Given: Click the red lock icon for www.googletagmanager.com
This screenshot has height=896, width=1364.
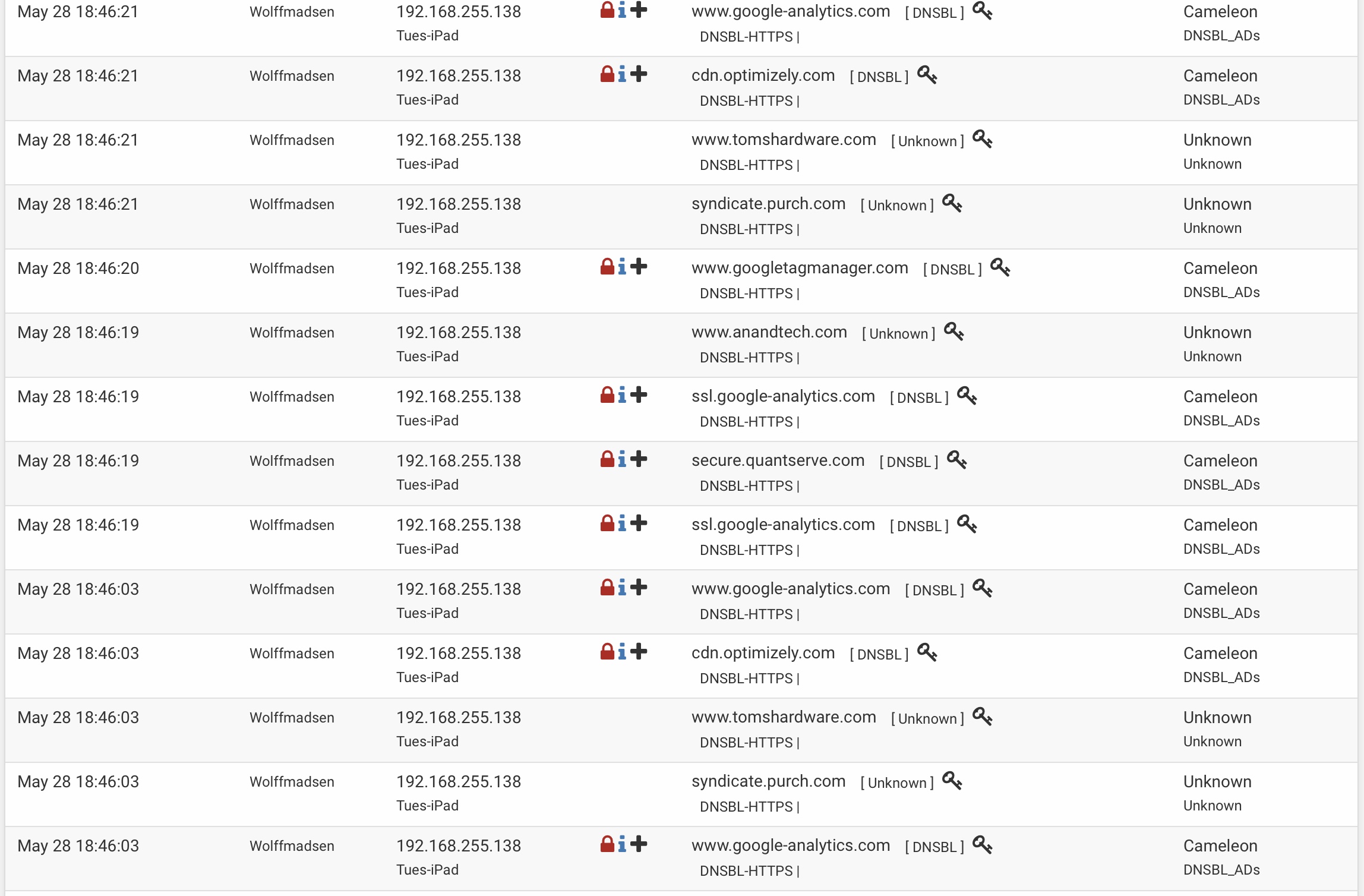Looking at the screenshot, I should coord(607,267).
